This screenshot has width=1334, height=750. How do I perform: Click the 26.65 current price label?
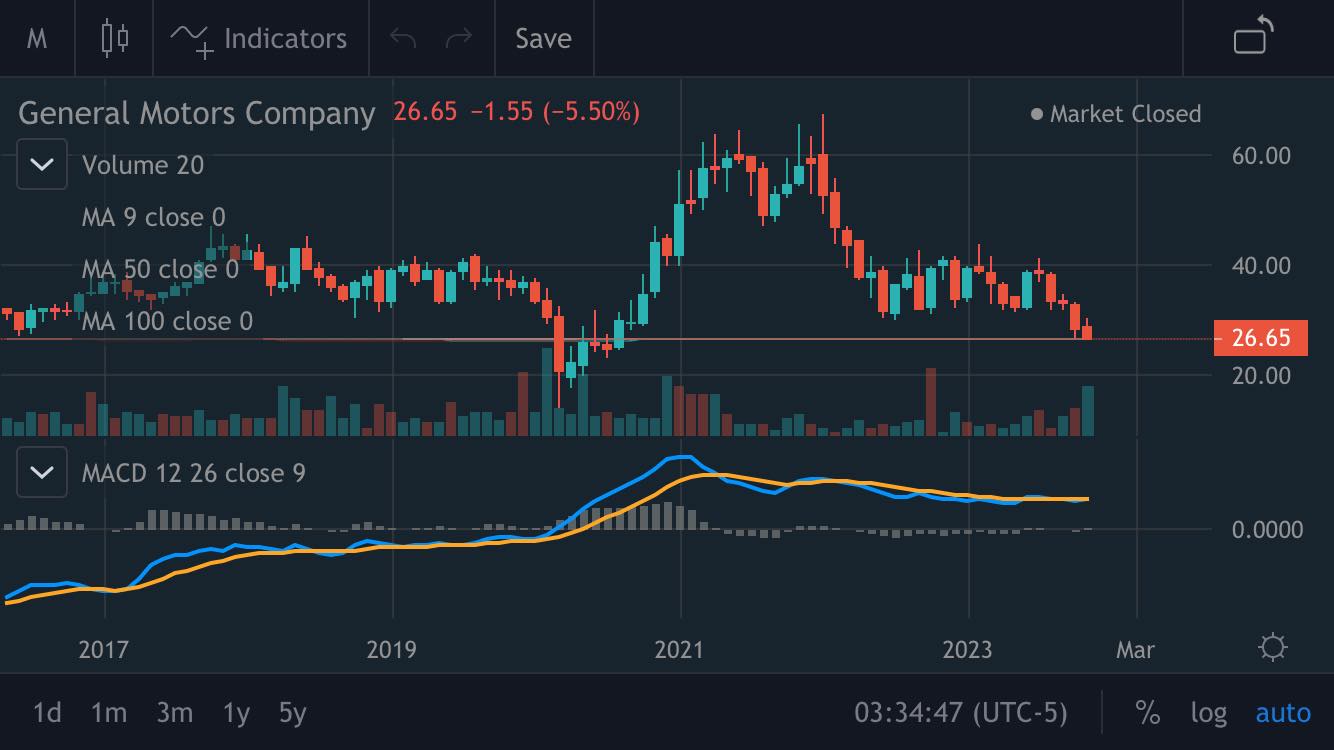tap(1260, 338)
